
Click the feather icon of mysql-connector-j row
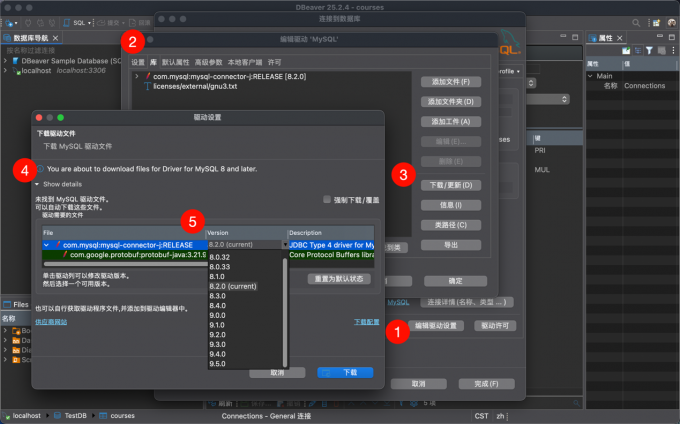click(x=58, y=245)
